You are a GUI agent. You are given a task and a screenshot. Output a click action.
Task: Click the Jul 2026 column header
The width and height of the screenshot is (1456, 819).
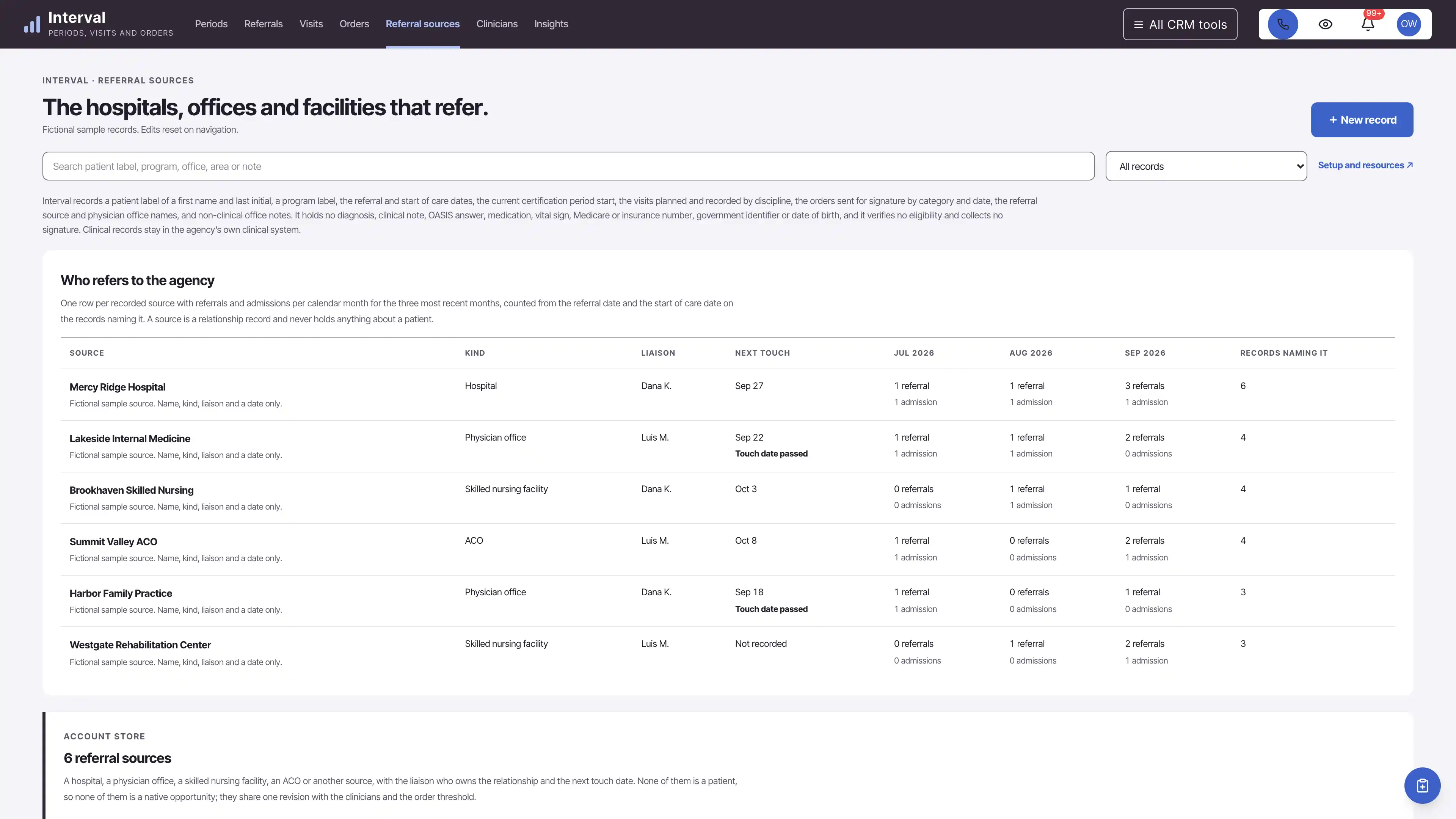point(914,353)
